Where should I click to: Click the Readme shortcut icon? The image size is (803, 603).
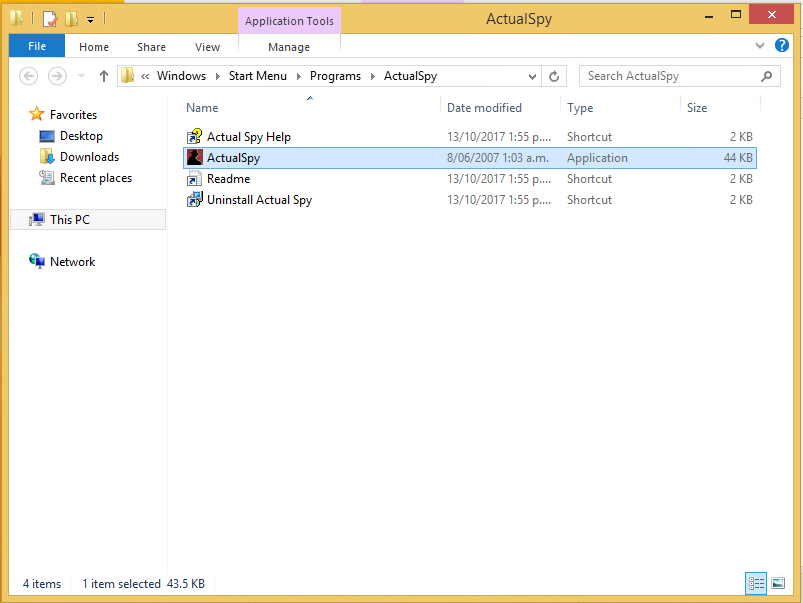(x=194, y=178)
